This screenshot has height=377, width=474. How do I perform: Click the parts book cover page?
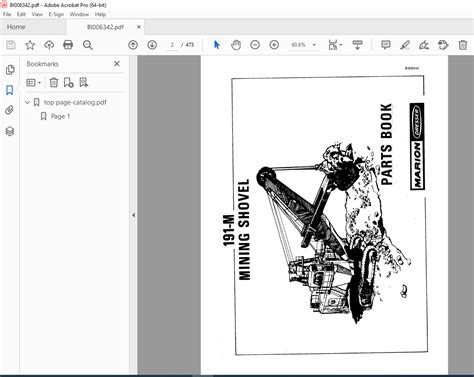(324, 215)
